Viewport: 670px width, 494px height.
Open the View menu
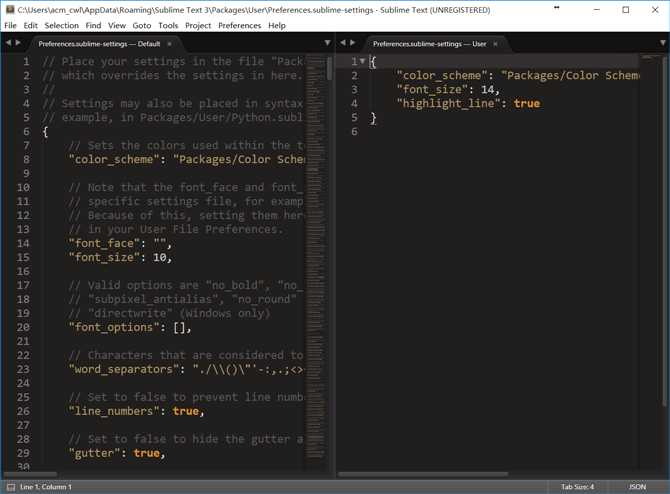point(117,26)
